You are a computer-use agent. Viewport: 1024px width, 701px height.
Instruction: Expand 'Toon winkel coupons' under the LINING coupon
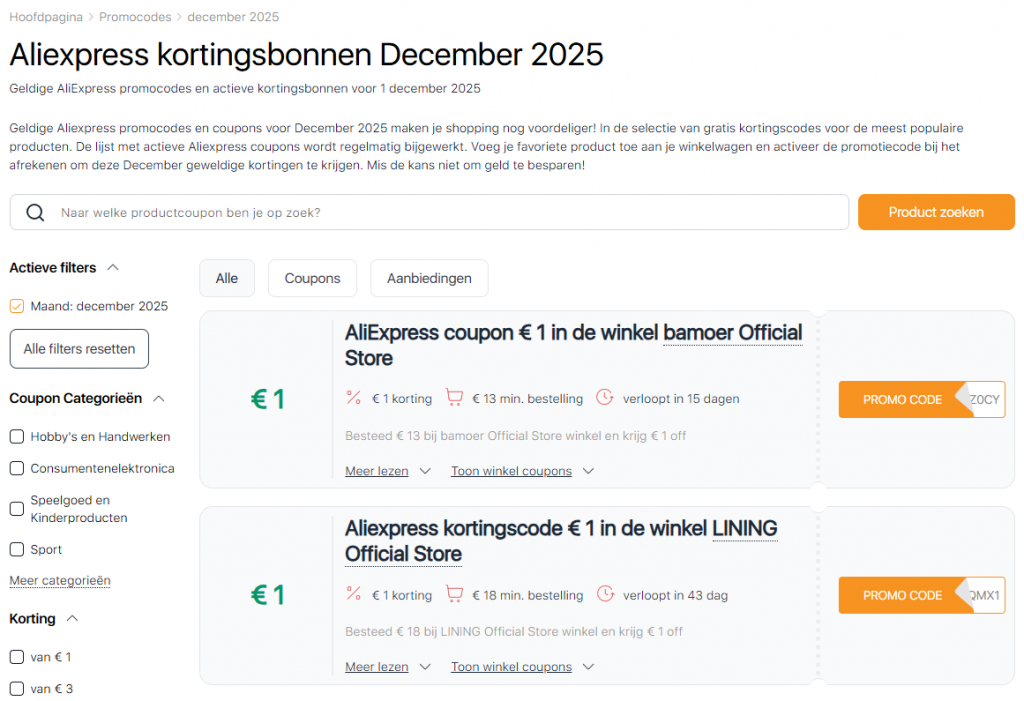coord(512,666)
